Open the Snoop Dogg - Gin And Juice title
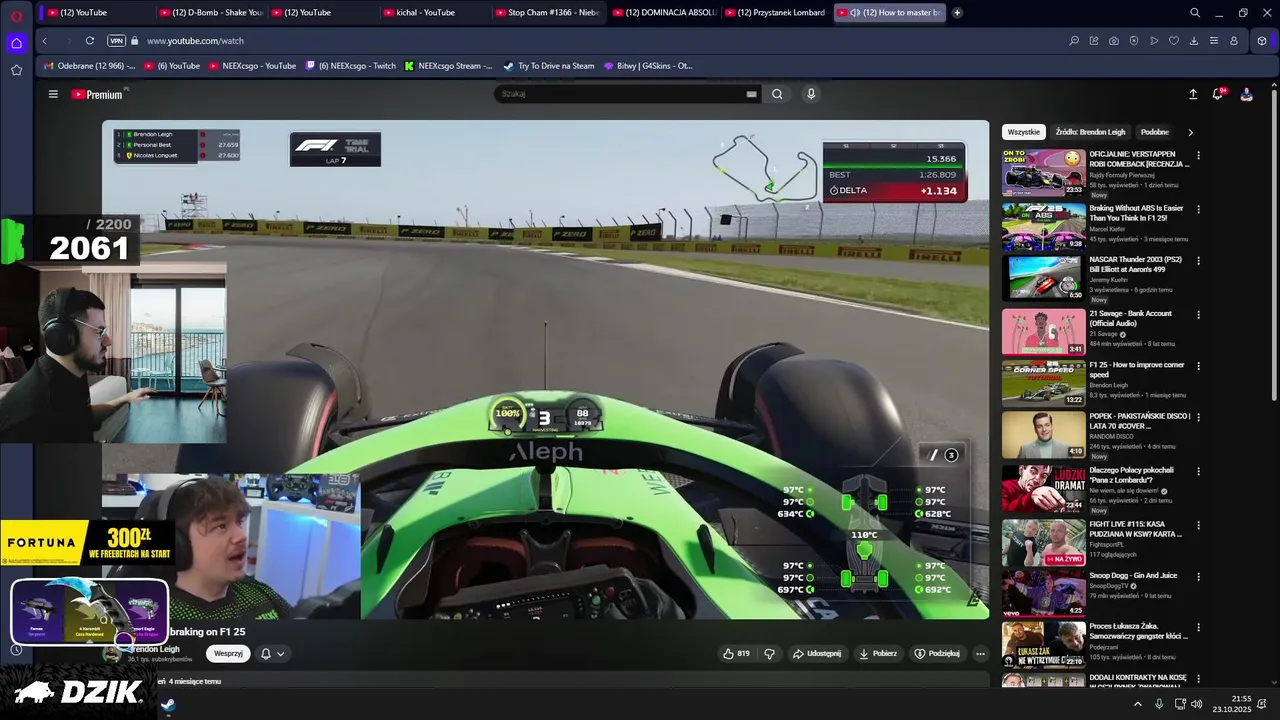The image size is (1280, 720). click(1133, 576)
